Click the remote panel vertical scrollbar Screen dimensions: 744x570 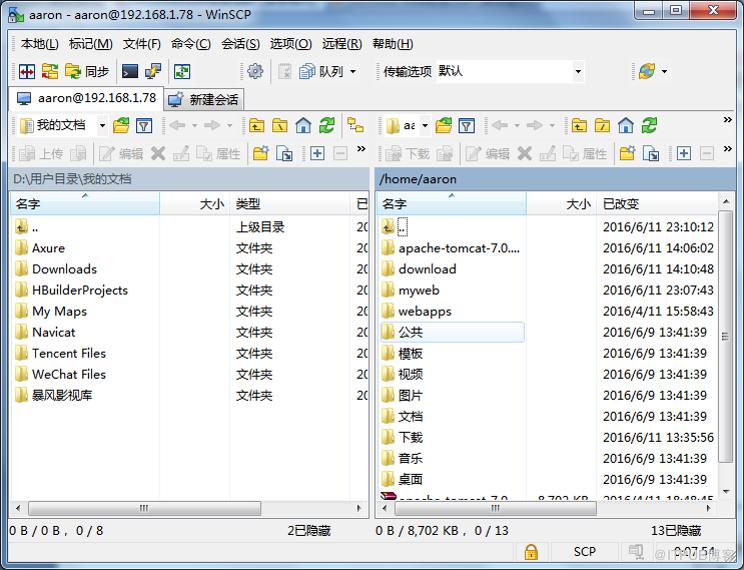[x=725, y=336]
